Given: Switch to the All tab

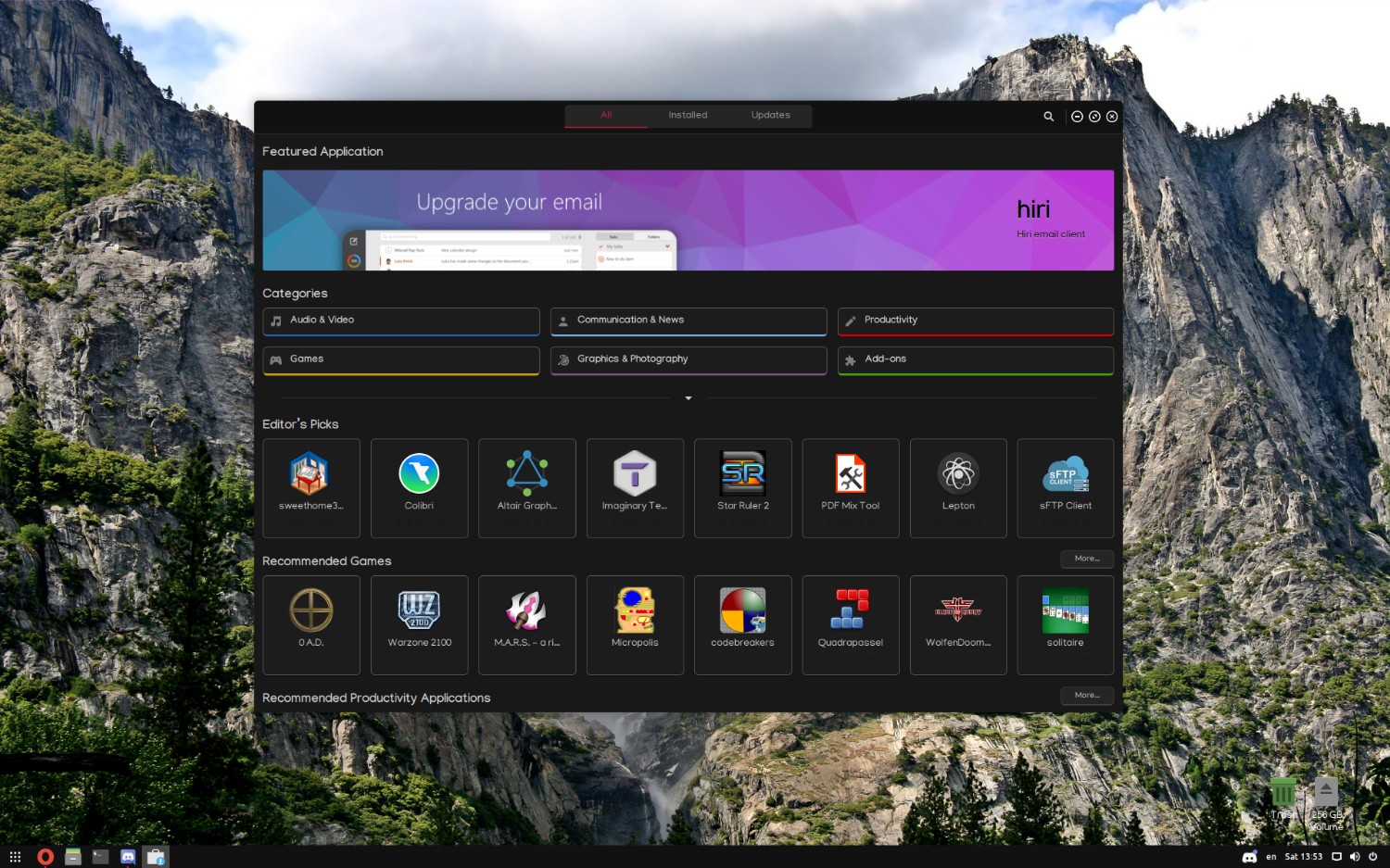Looking at the screenshot, I should 606,116.
